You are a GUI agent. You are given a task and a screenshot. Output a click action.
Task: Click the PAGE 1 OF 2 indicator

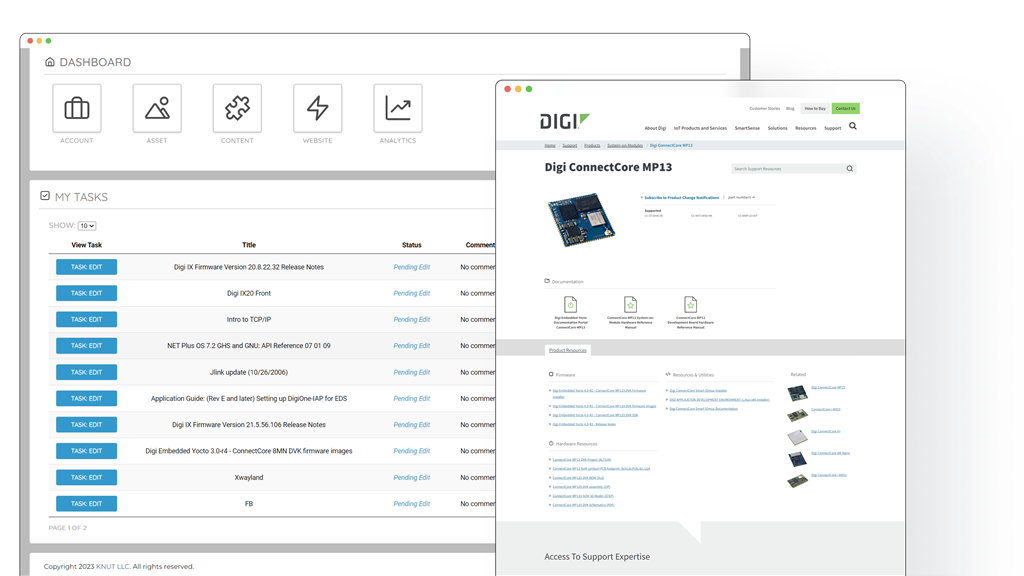click(67, 528)
